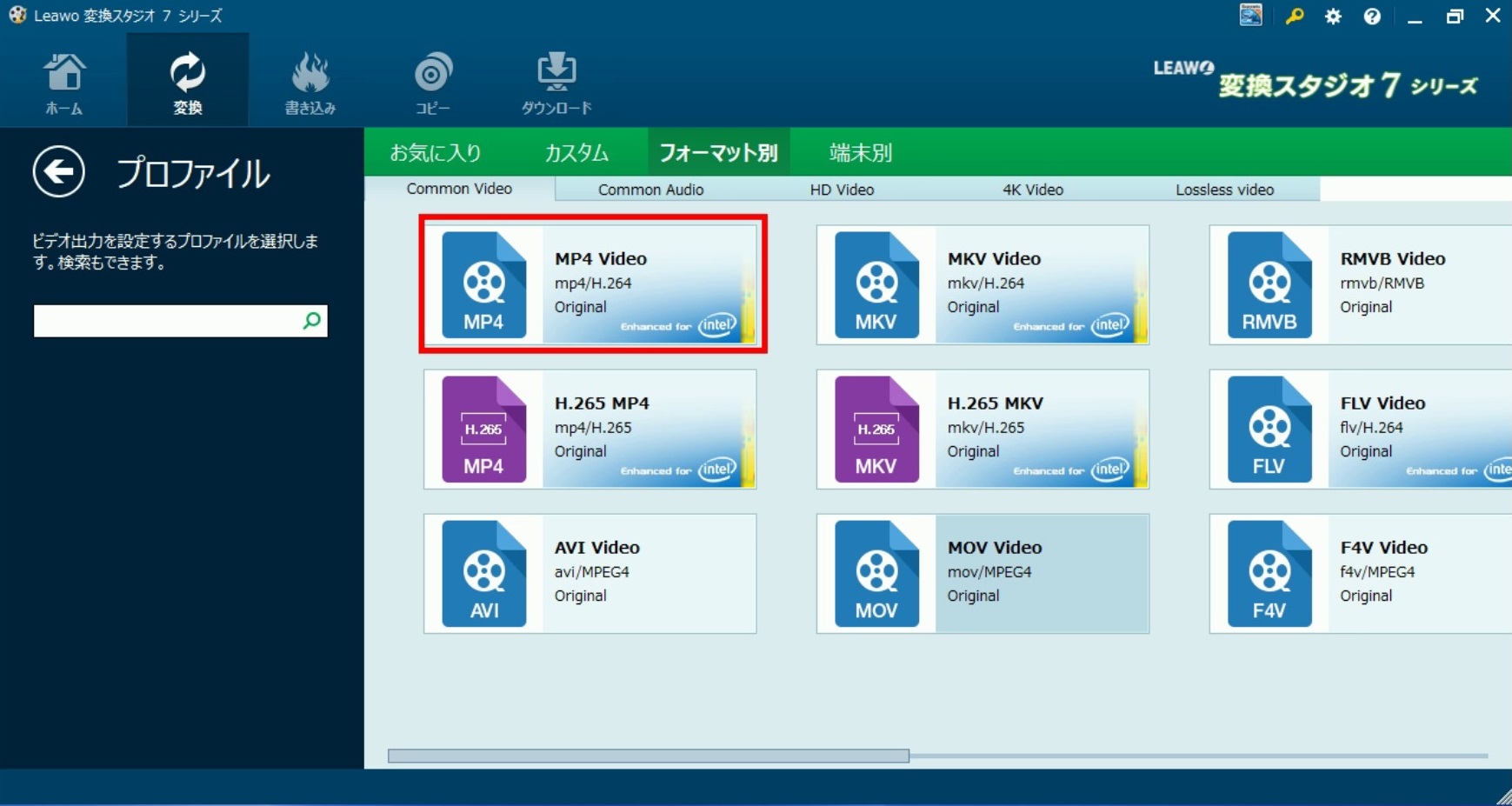Open the Home (ホーム) section
Image resolution: width=1512 pixels, height=806 pixels.
pos(63,83)
